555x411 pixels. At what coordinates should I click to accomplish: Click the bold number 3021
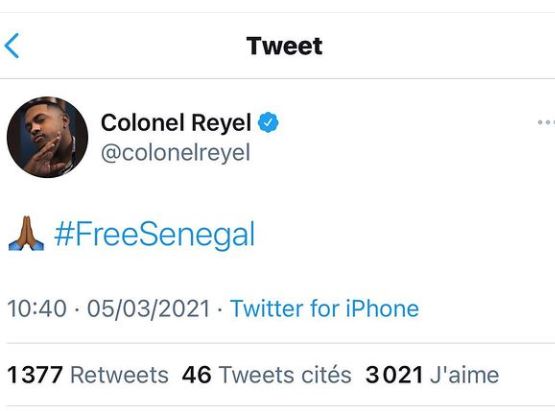pyautogui.click(x=394, y=375)
